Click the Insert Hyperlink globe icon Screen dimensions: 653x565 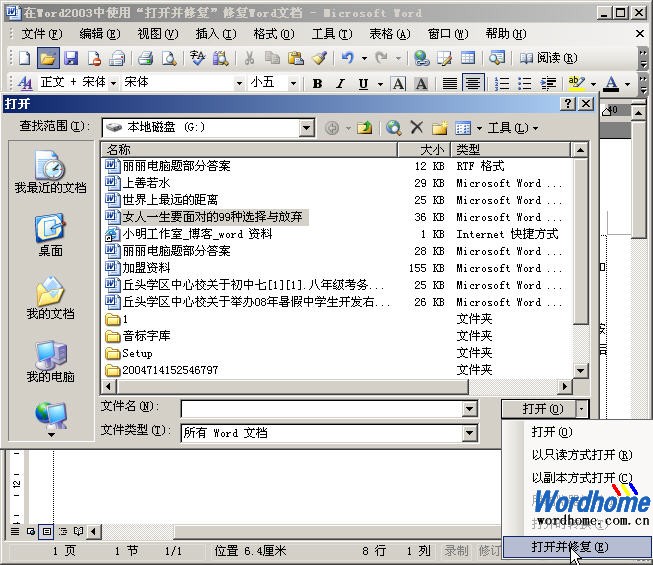tap(421, 58)
